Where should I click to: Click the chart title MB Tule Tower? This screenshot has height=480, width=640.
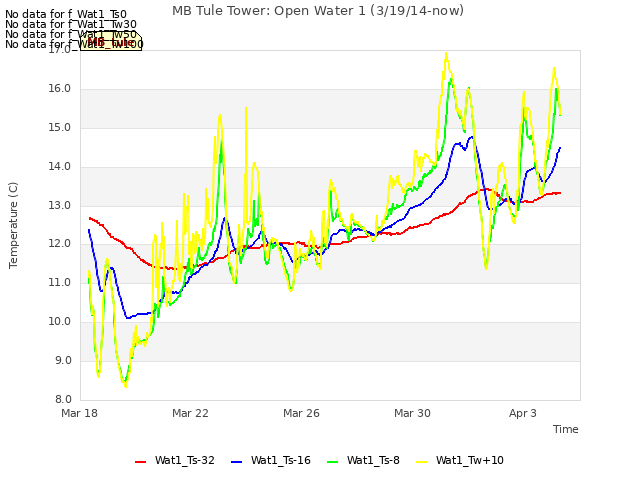point(318,11)
